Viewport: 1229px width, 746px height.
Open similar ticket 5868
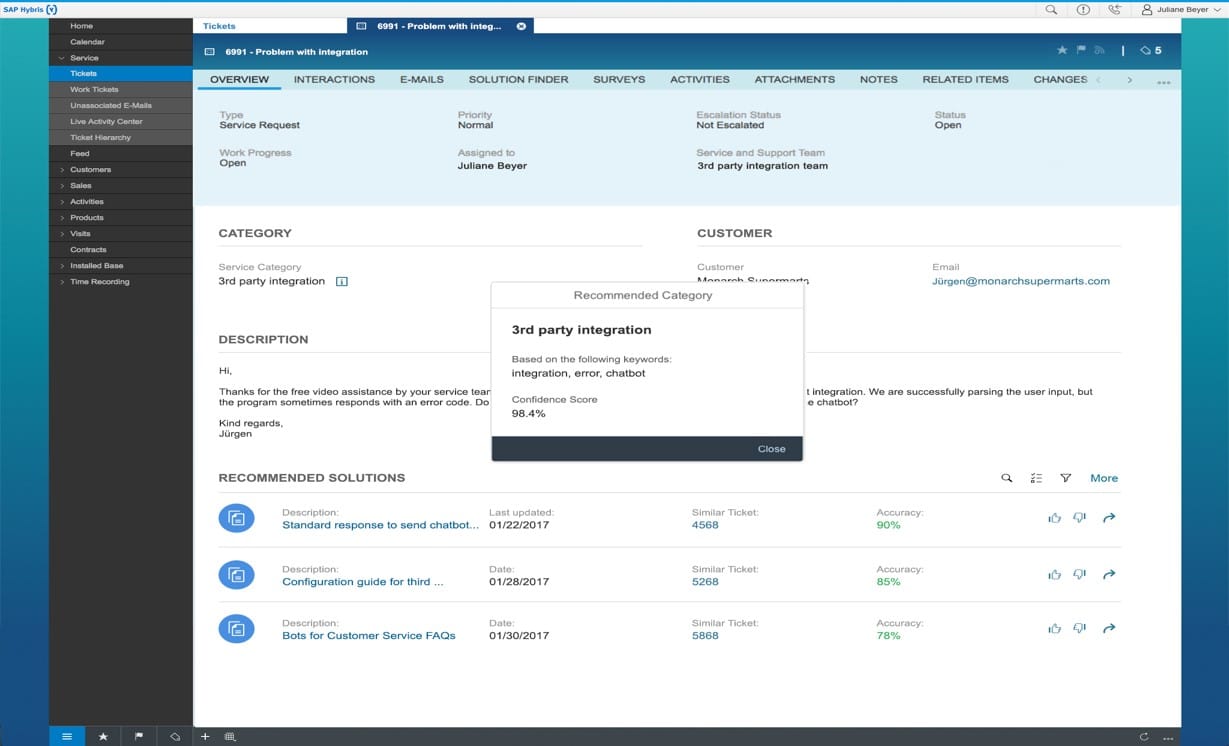705,635
